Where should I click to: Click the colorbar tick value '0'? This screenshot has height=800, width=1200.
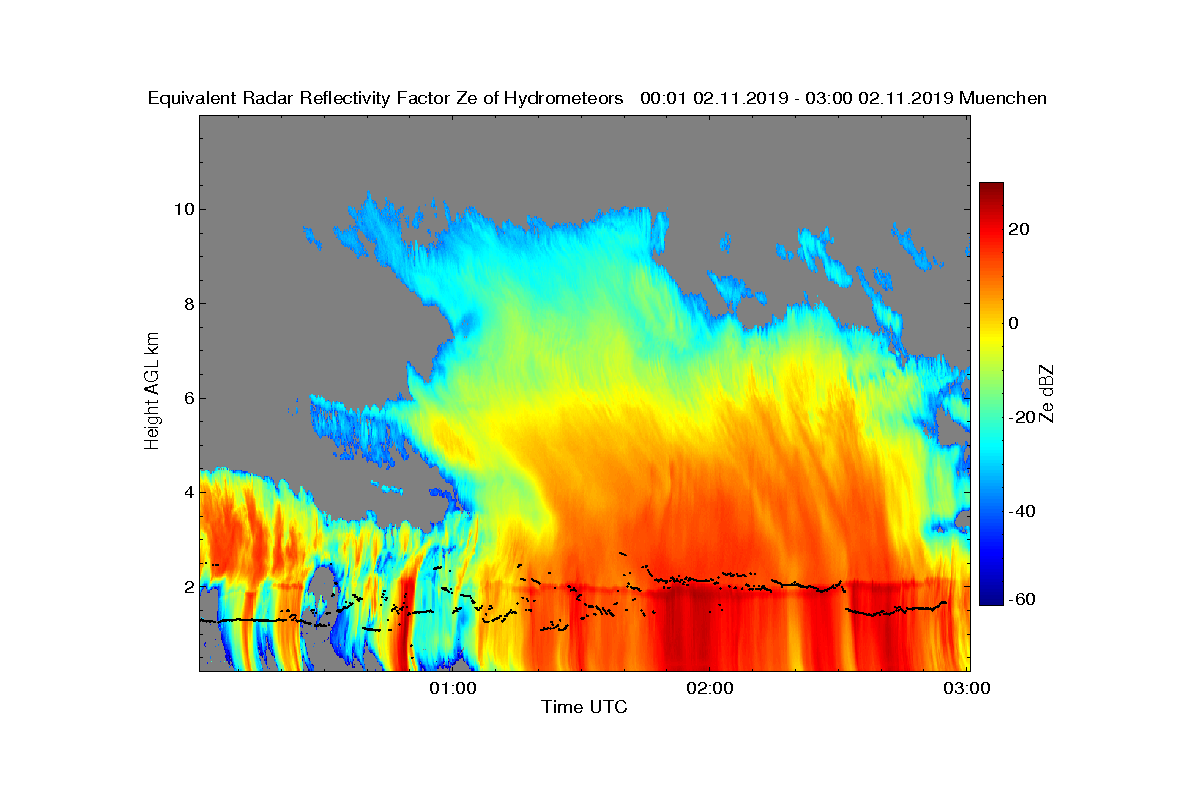coord(1015,323)
